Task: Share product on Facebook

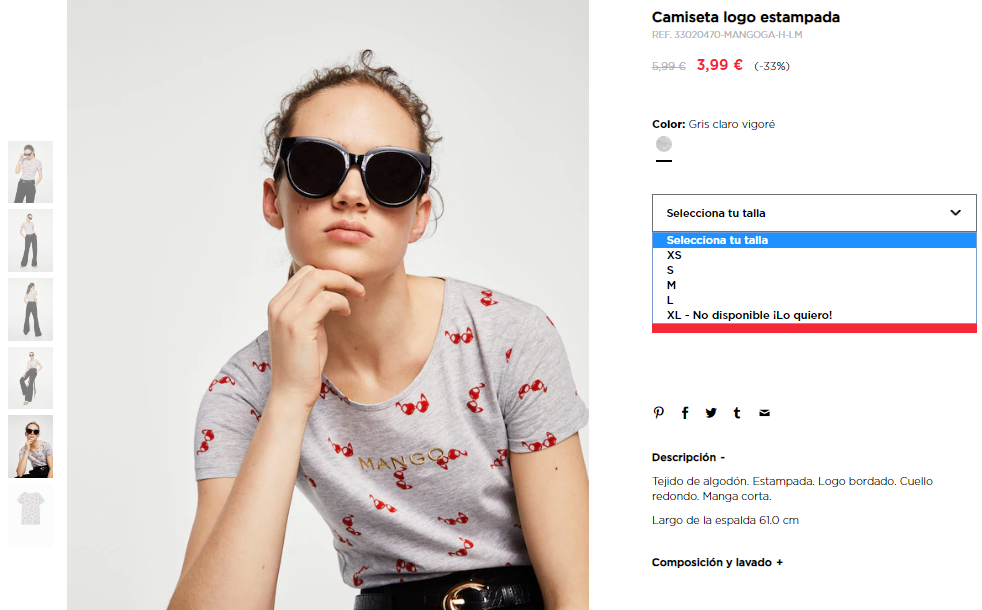Action: coord(685,413)
